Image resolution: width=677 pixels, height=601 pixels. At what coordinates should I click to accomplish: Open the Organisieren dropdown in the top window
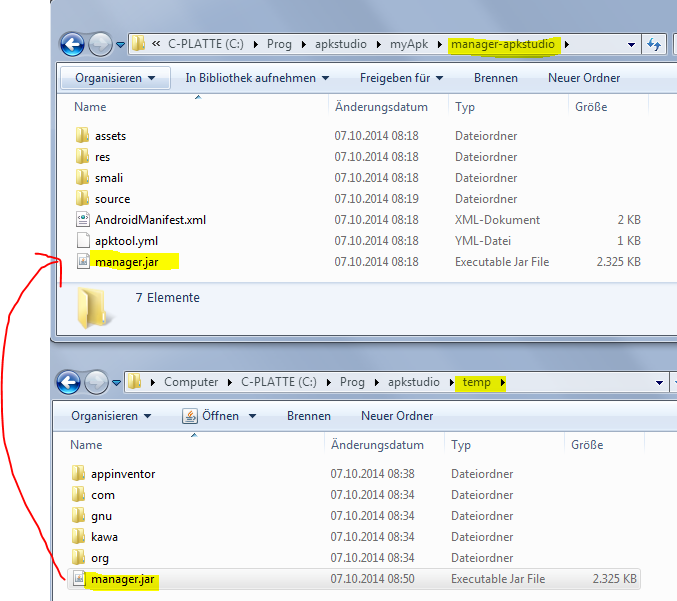[115, 78]
